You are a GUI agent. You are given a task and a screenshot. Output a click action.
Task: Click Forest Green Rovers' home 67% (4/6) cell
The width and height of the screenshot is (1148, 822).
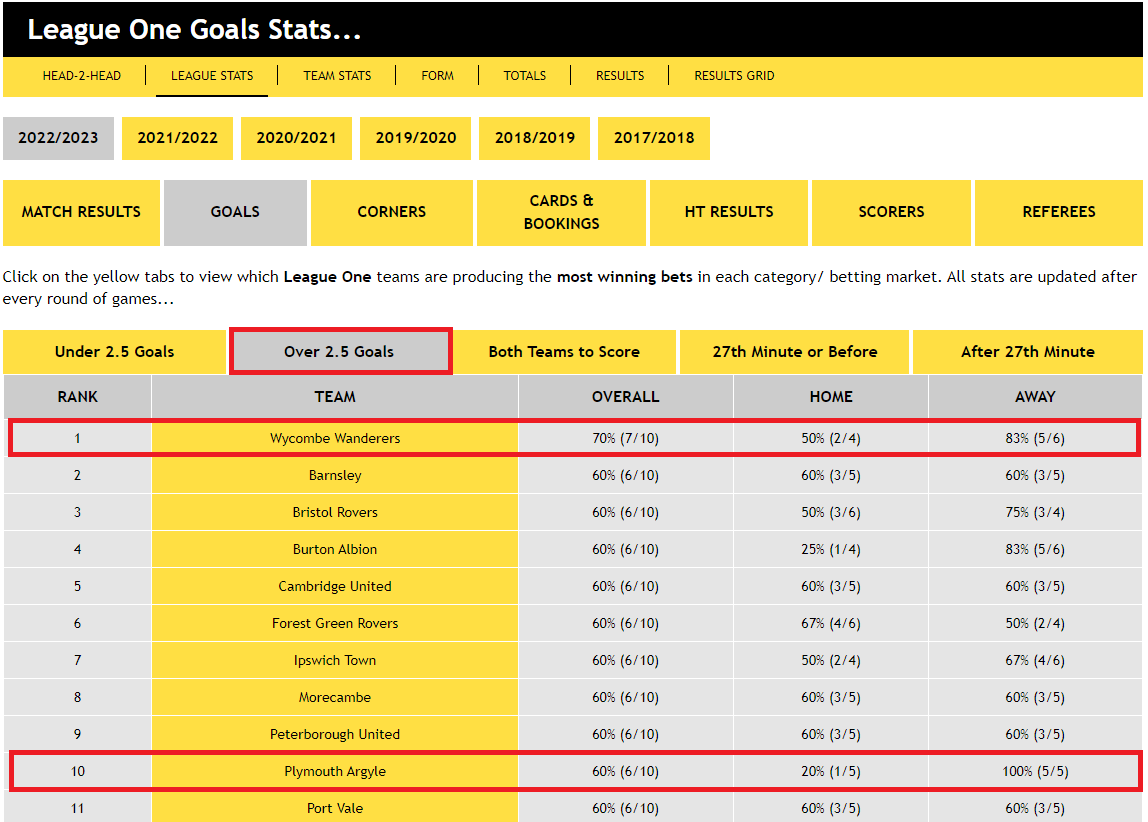831,624
